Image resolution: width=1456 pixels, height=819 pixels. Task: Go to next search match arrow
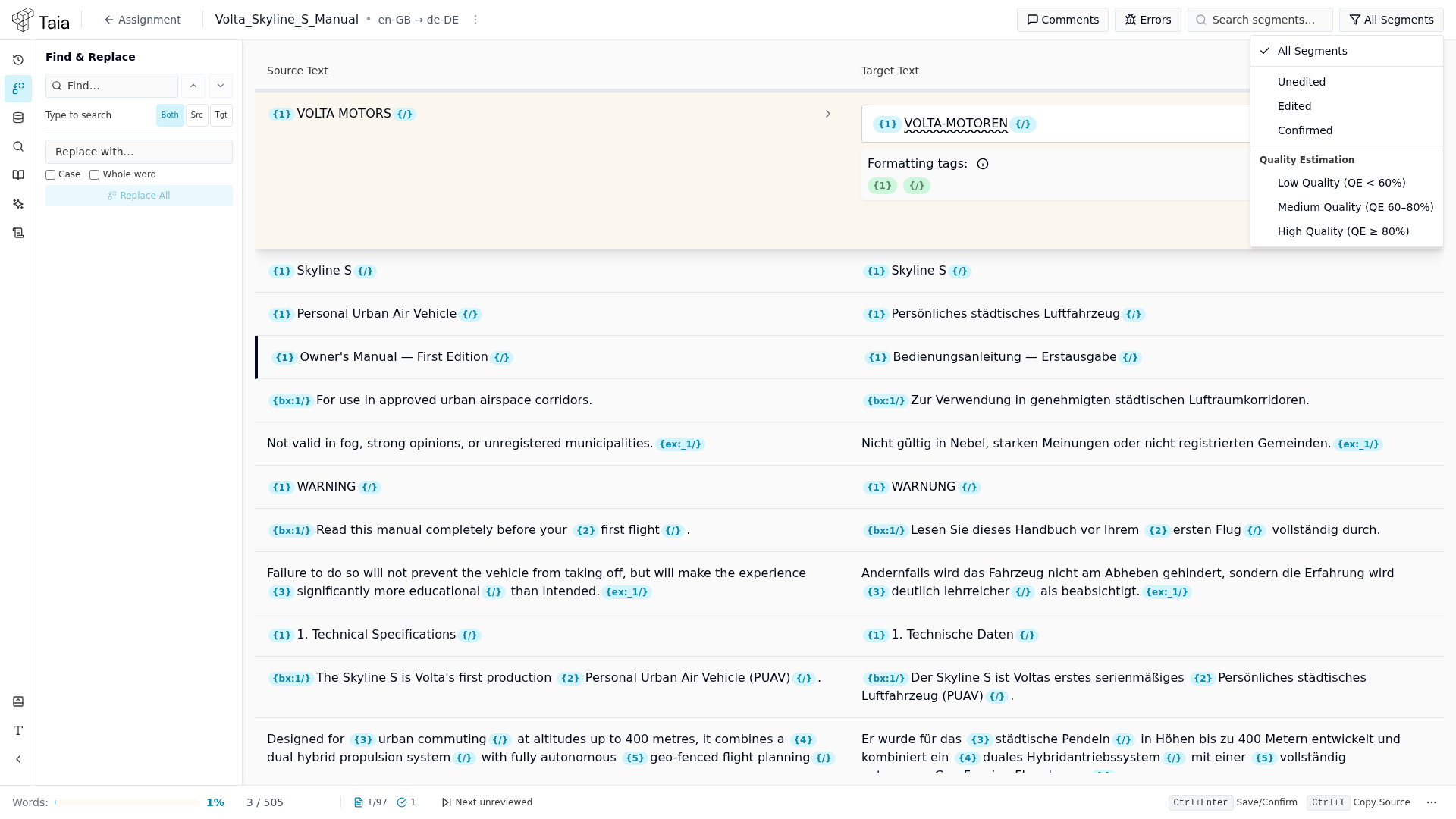[x=221, y=86]
